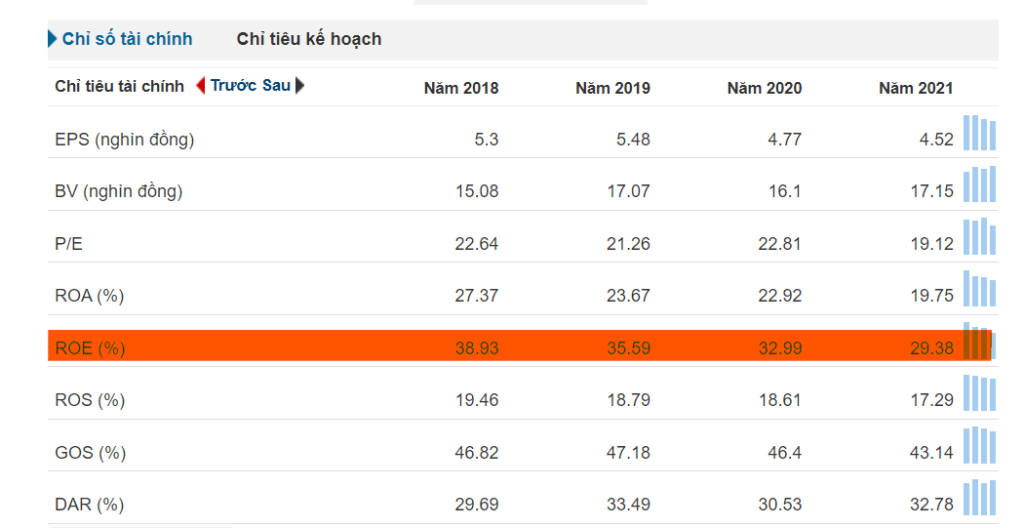The width and height of the screenshot is (1024, 528).
Task: Click the P/E row mini chart icon
Action: [x=980, y=237]
